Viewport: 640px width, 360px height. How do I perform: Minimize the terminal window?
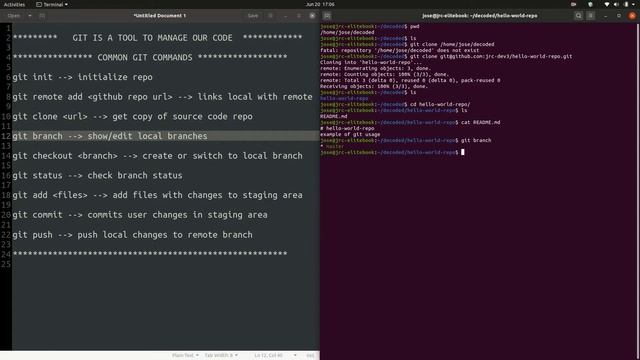[605, 16]
